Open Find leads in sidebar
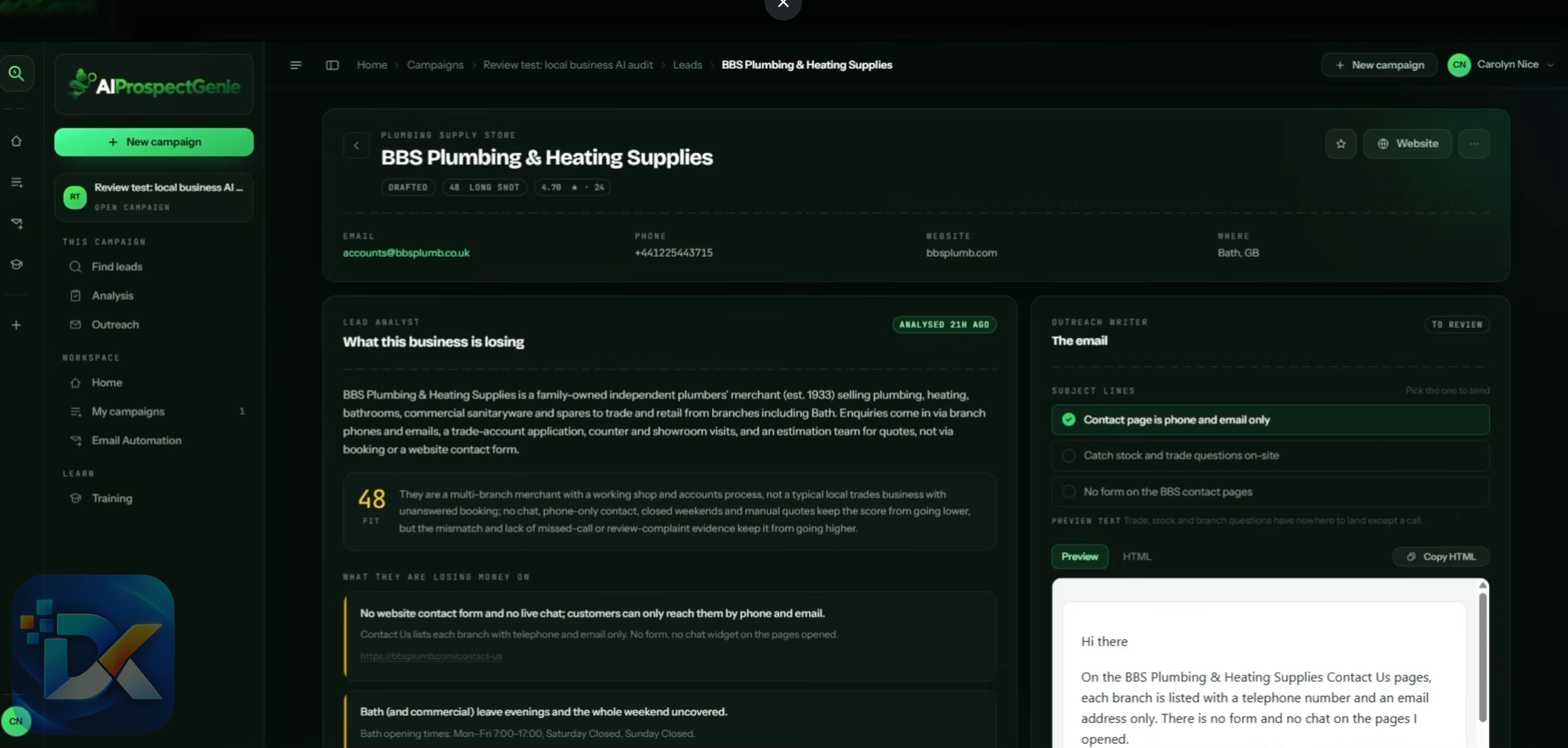 point(117,267)
